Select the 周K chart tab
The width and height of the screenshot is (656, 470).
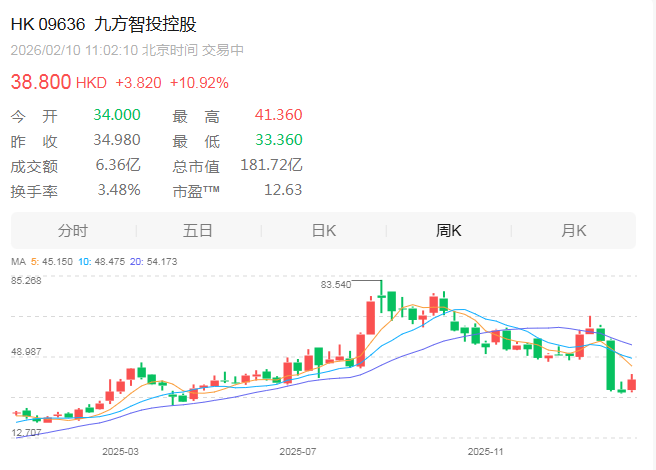tap(448, 231)
